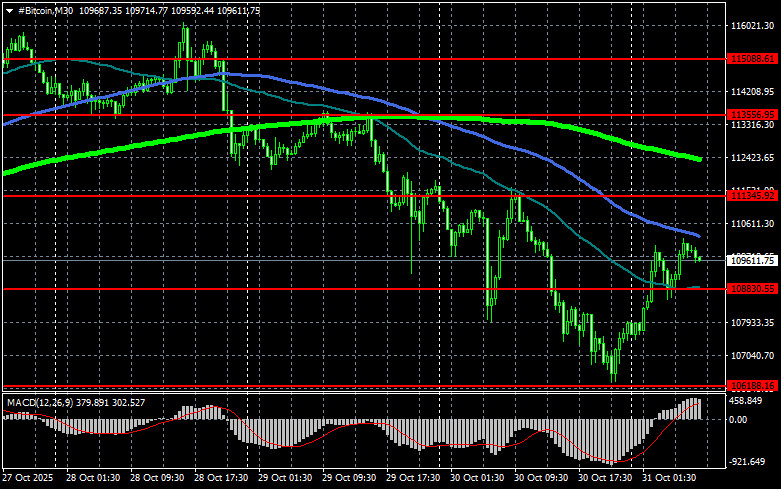The height and width of the screenshot is (489, 781).
Task: Select the high price value 109714.77
Action: (x=146, y=11)
